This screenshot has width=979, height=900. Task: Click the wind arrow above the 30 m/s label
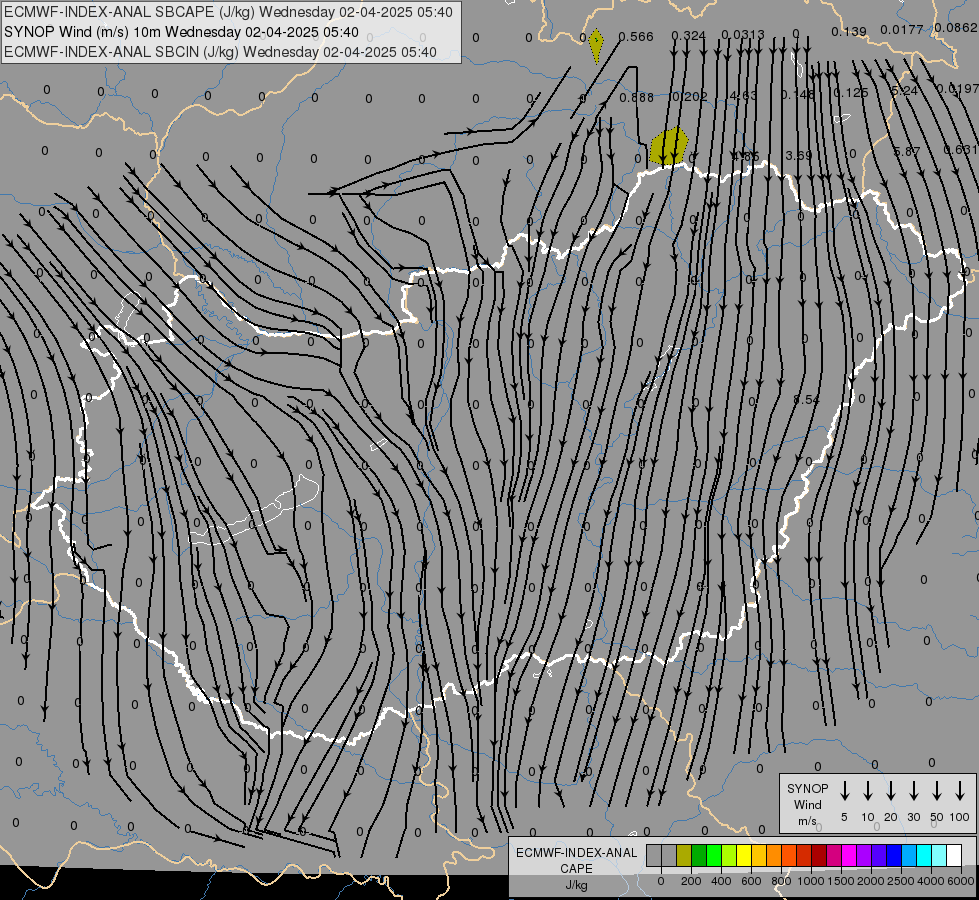(913, 791)
